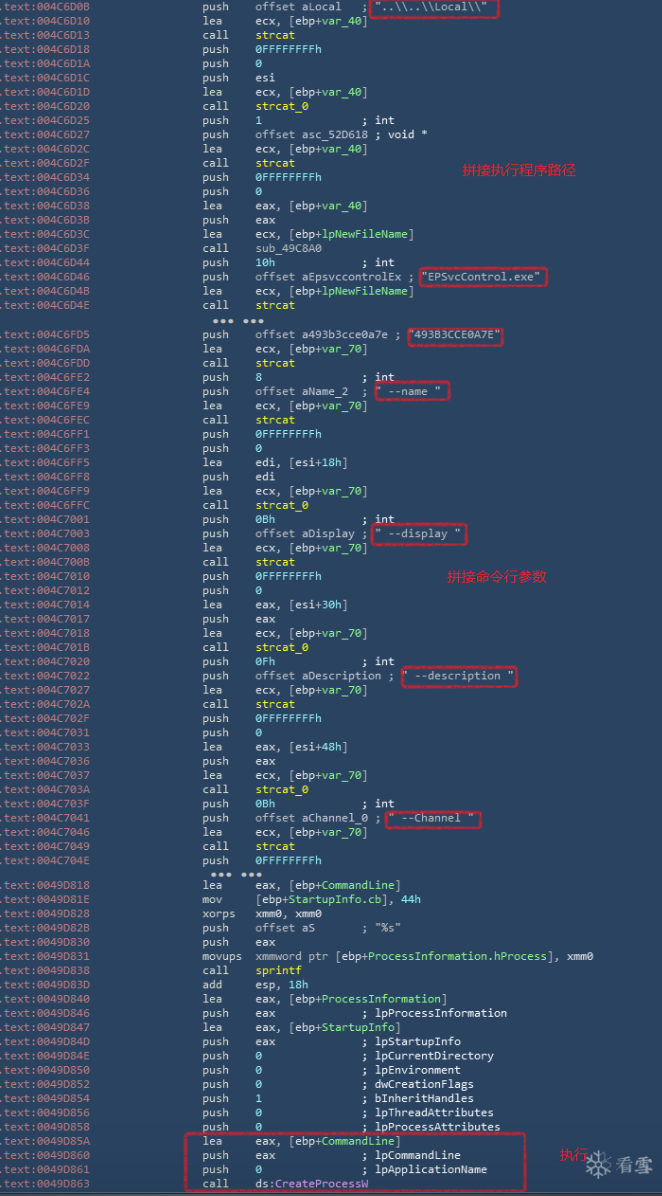Select the "EPSvcControl.exe" string comment
The height and width of the screenshot is (1196, 662).
(484, 277)
